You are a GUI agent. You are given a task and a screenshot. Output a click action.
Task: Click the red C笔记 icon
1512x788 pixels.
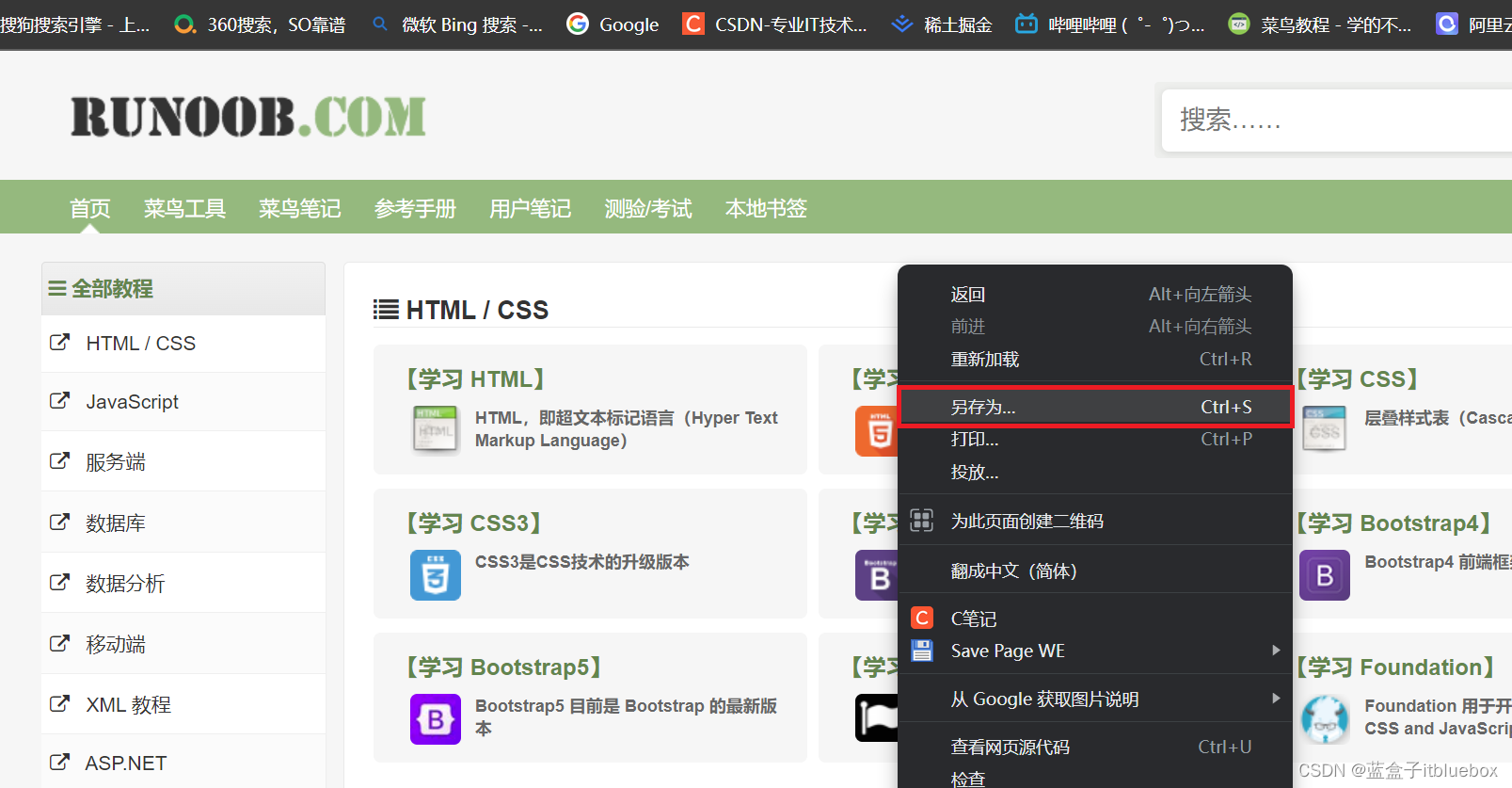[922, 618]
